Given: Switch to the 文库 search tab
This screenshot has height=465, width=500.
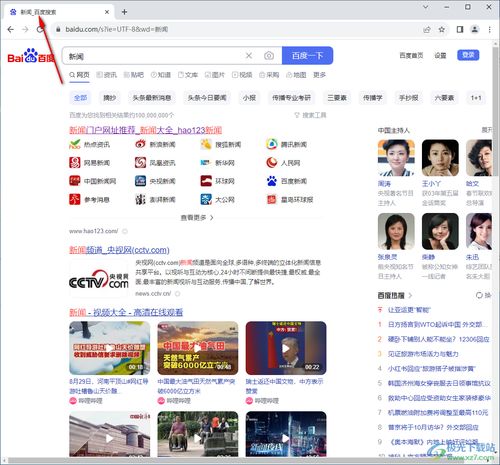Looking at the screenshot, I should (188, 75).
